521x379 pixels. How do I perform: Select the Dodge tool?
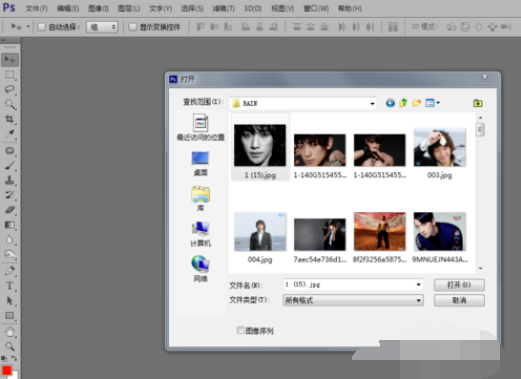coord(10,255)
